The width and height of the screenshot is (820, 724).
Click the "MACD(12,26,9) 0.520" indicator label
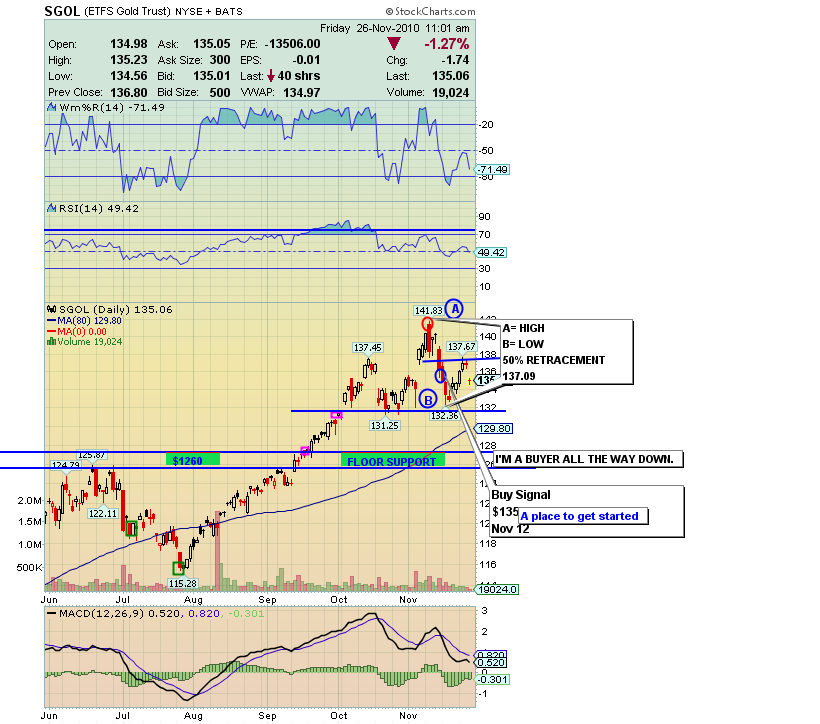pyautogui.click(x=120, y=613)
